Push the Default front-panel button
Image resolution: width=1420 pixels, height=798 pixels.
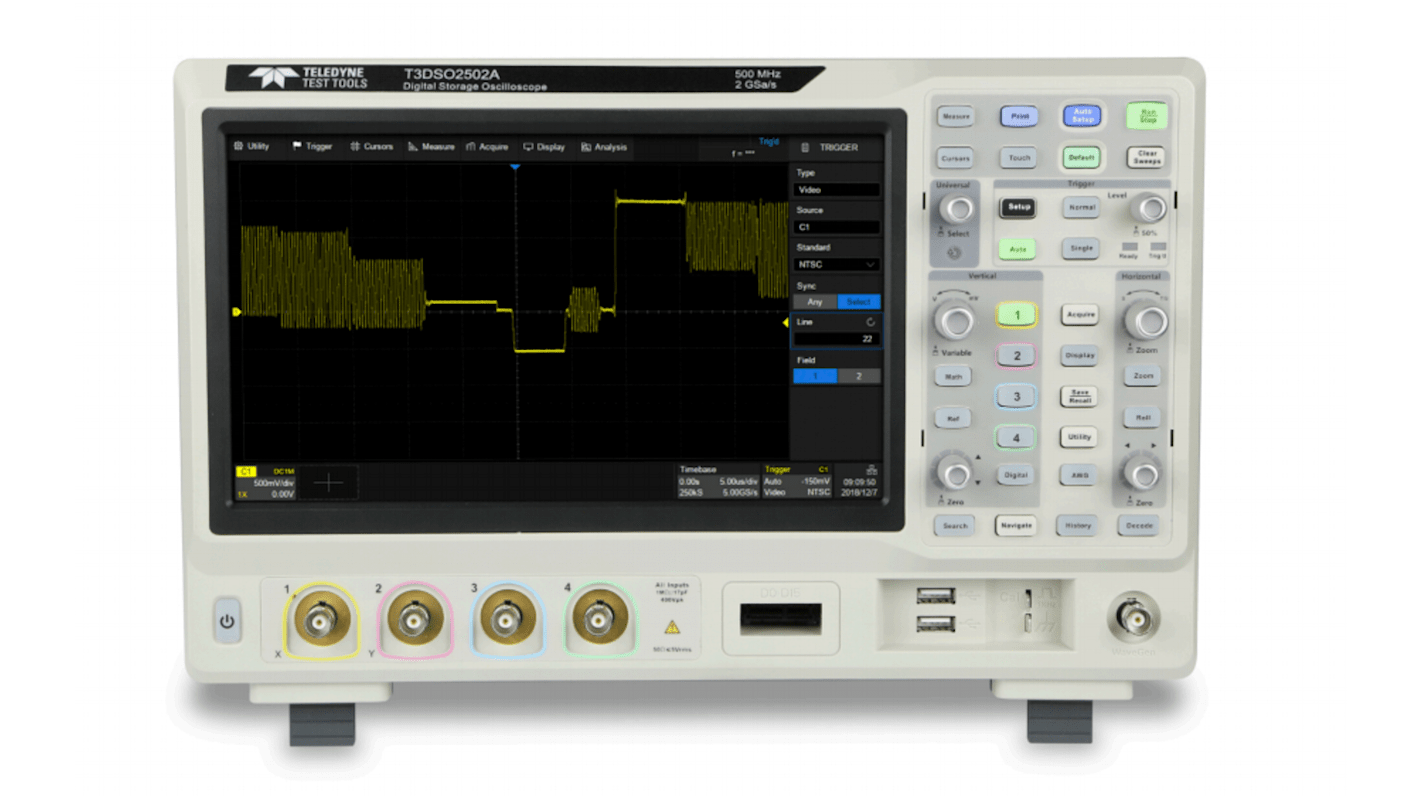click(1081, 158)
